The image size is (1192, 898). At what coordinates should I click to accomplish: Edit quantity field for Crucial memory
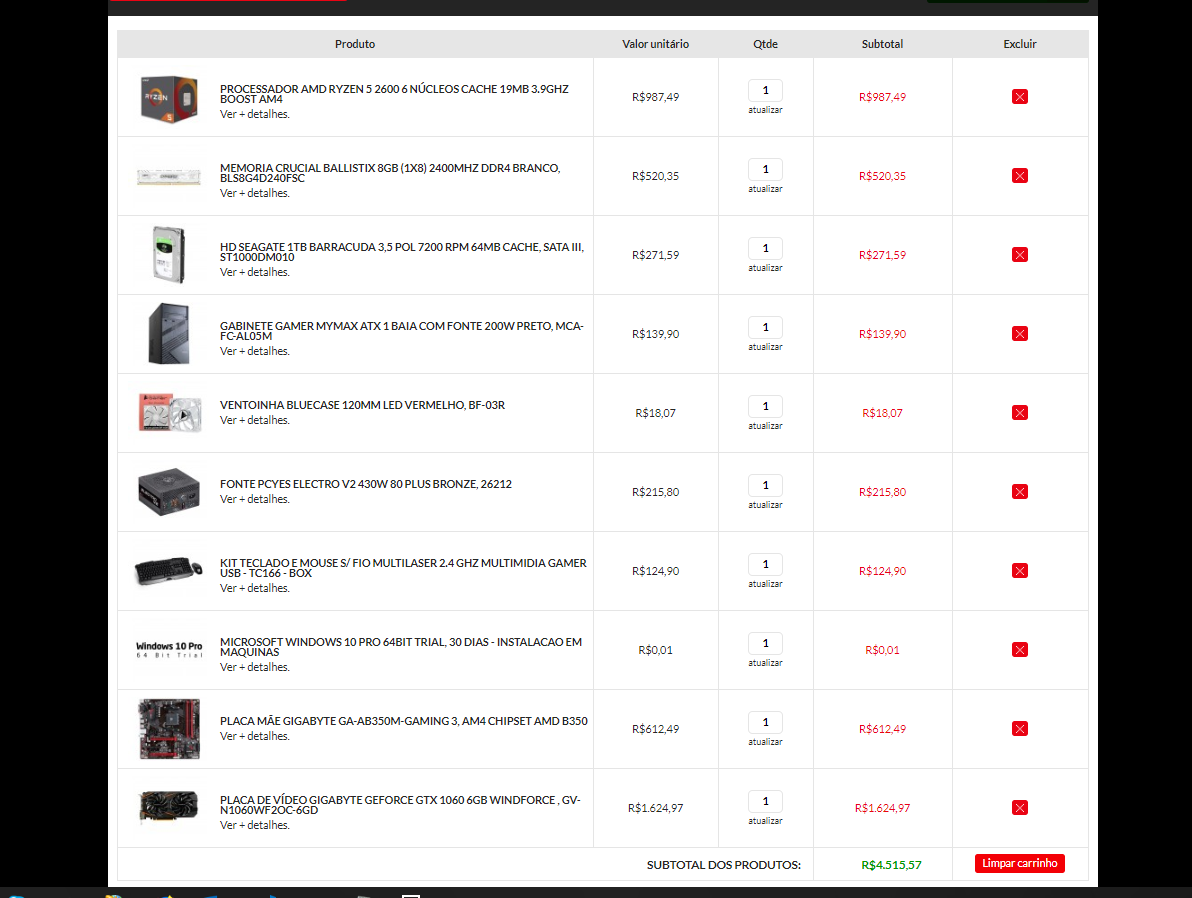click(x=766, y=170)
